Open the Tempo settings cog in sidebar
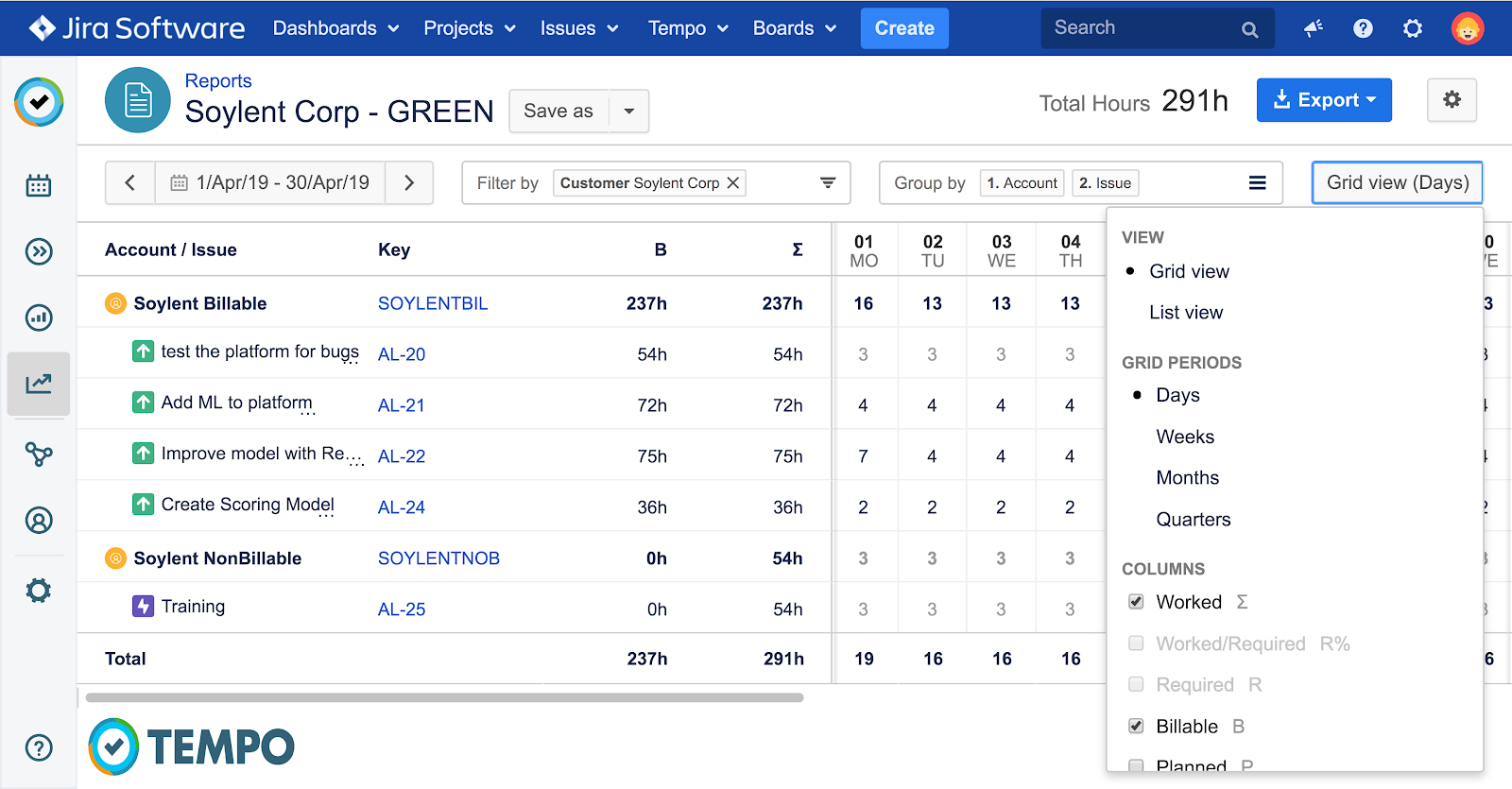The height and width of the screenshot is (789, 1512). point(39,591)
